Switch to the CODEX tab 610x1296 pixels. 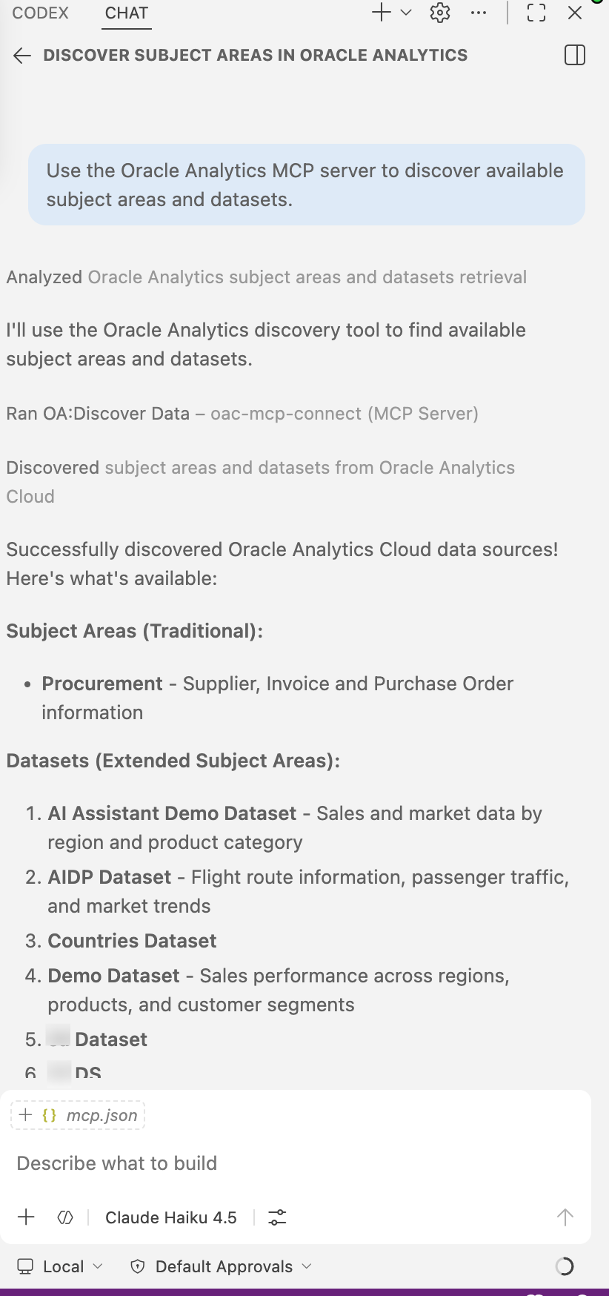pos(40,13)
